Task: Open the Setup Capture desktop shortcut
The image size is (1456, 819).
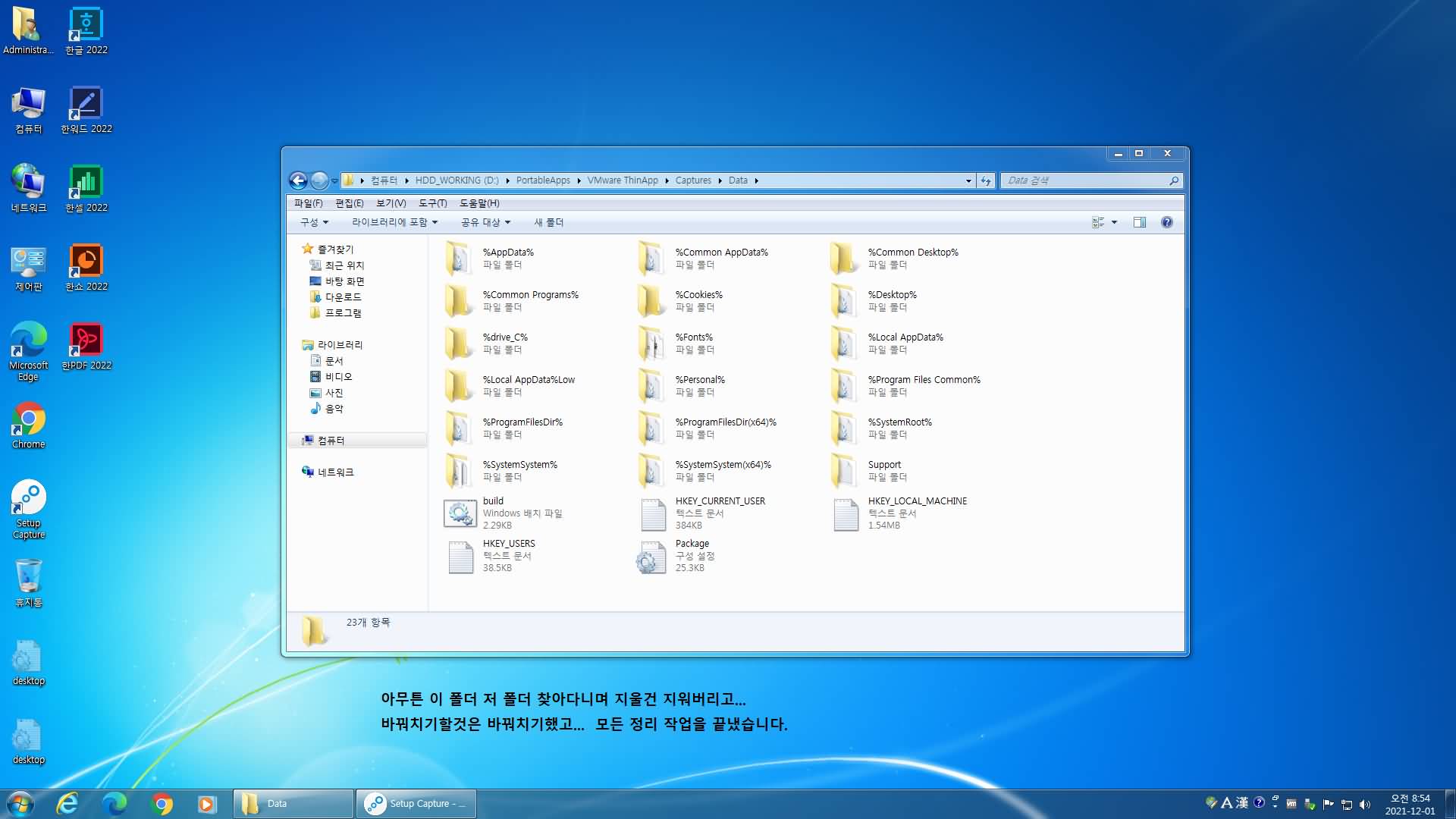Action: 29,509
